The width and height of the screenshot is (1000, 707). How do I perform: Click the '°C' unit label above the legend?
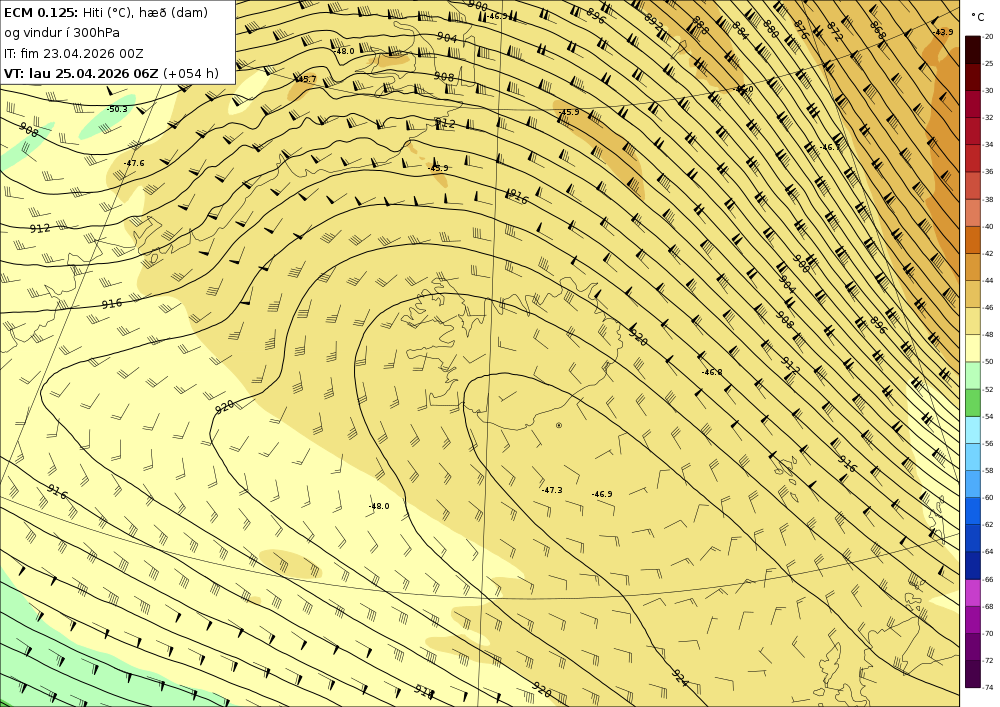coord(978,17)
